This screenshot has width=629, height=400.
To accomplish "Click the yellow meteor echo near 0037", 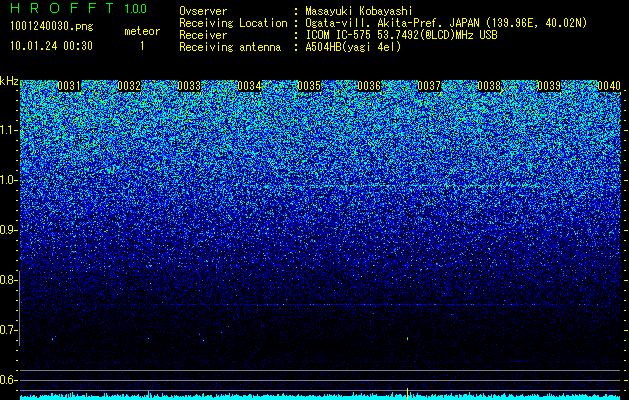I will (408, 339).
